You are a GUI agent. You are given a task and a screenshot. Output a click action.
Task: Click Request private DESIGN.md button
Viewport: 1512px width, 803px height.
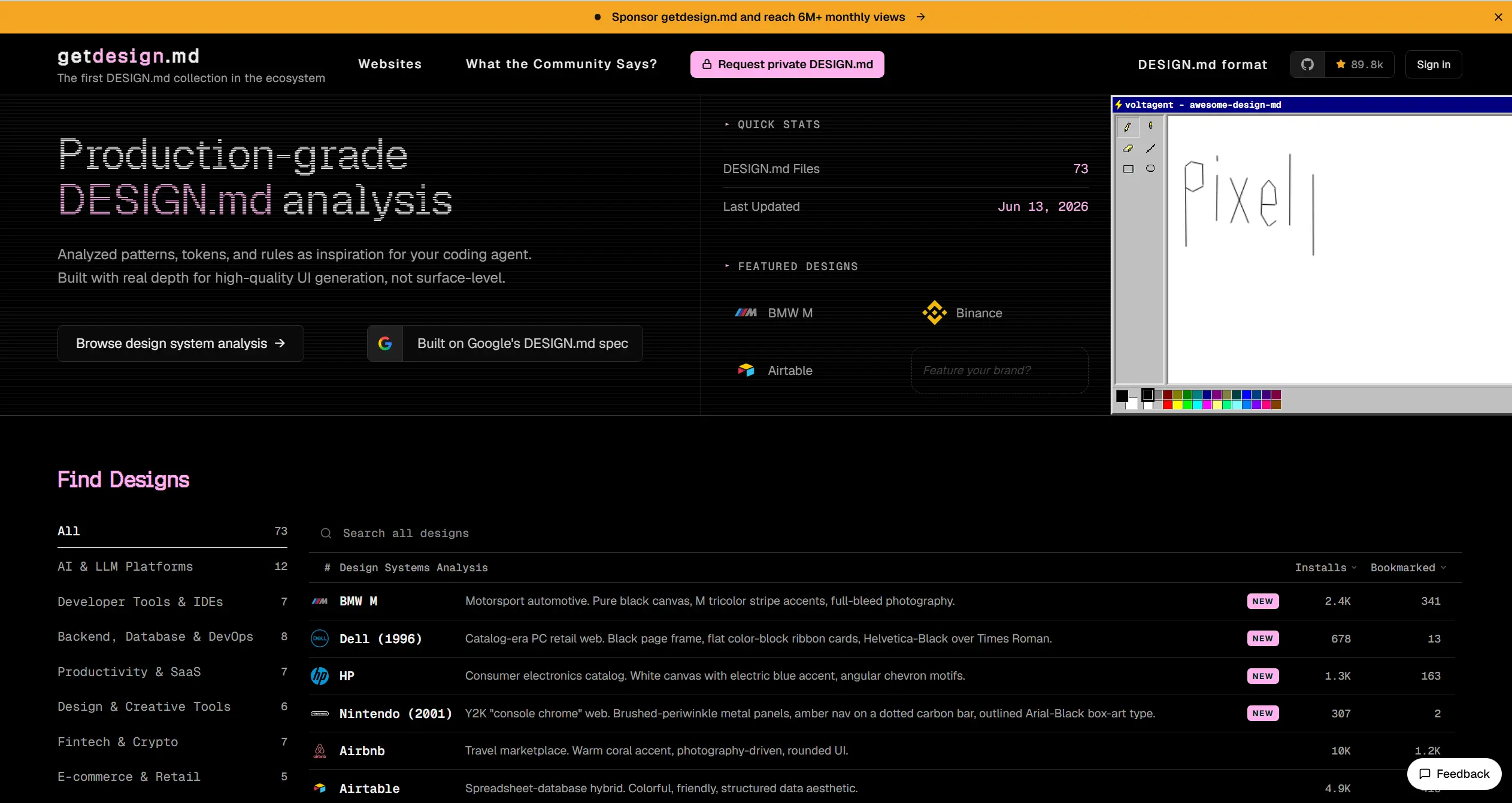[x=787, y=64]
